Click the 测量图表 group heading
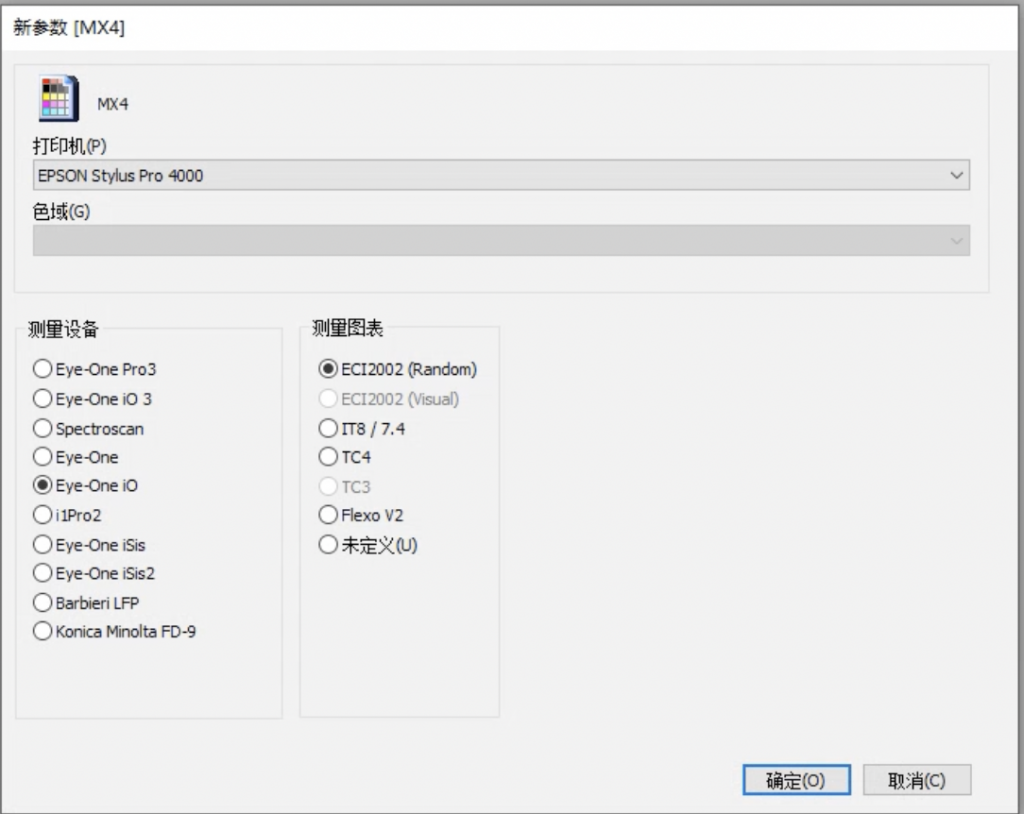This screenshot has width=1024, height=814. click(347, 328)
